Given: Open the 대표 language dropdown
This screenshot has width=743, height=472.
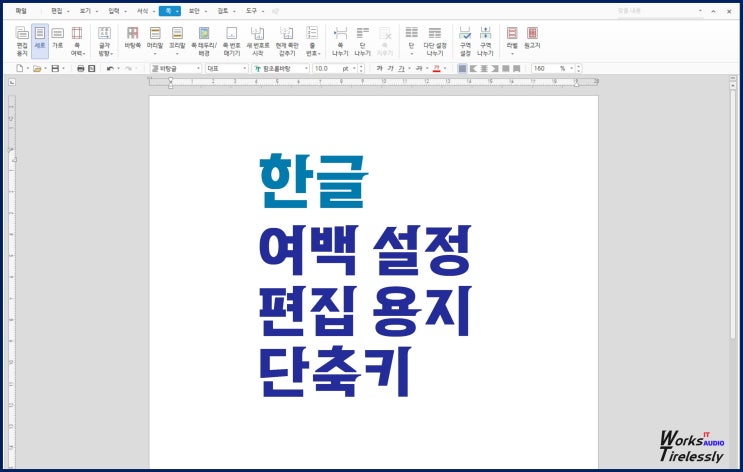Looking at the screenshot, I should click(x=245, y=69).
